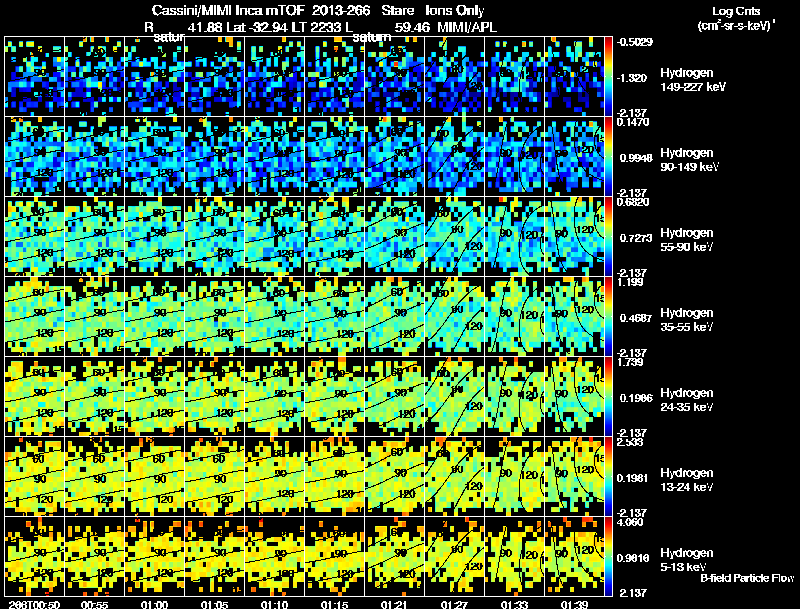Viewport: 800px width, 609px height.
Task: Click the 'MIMI/APL' credit text
Action: [467, 27]
